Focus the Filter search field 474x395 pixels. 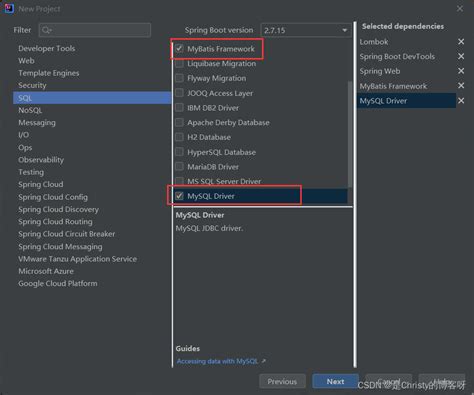pyautogui.click(x=95, y=30)
